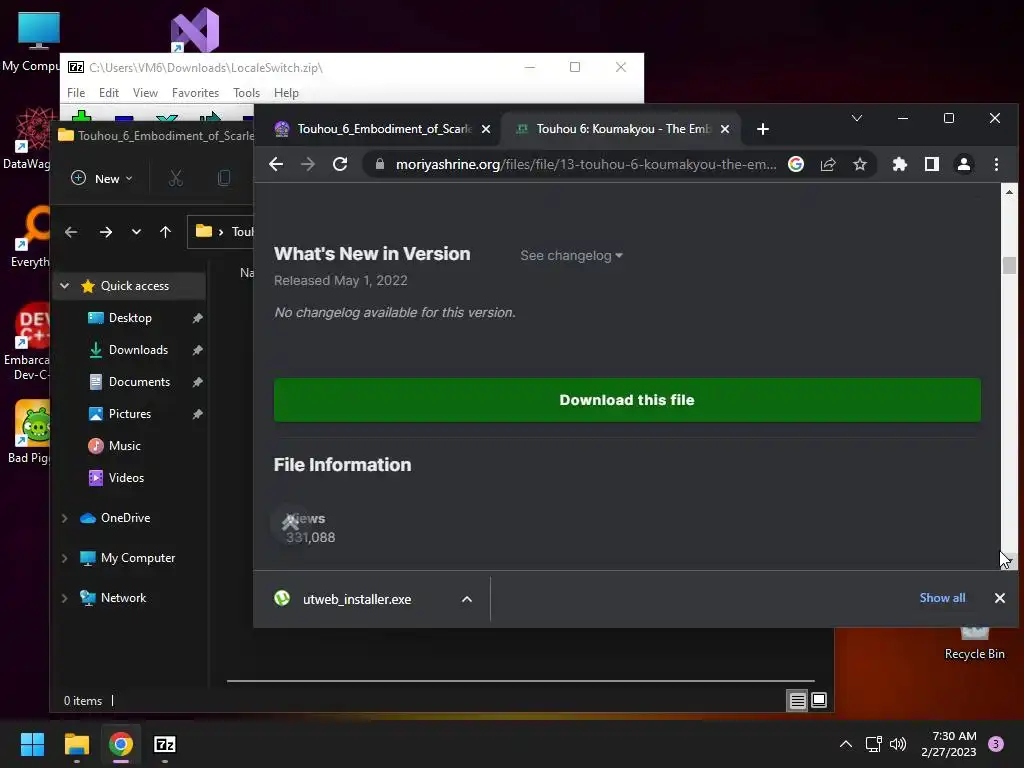Screen dimensions: 1024x768
Task: Click Download this file button
Action: coord(627,400)
